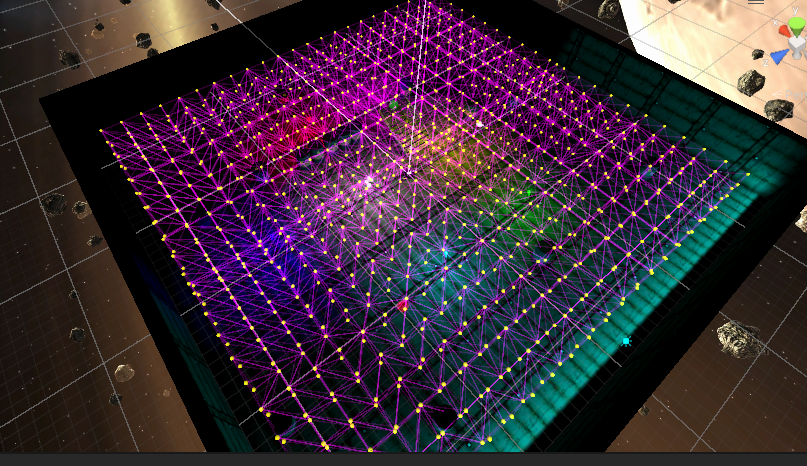Select the bright white light in grid center

click(x=369, y=181)
